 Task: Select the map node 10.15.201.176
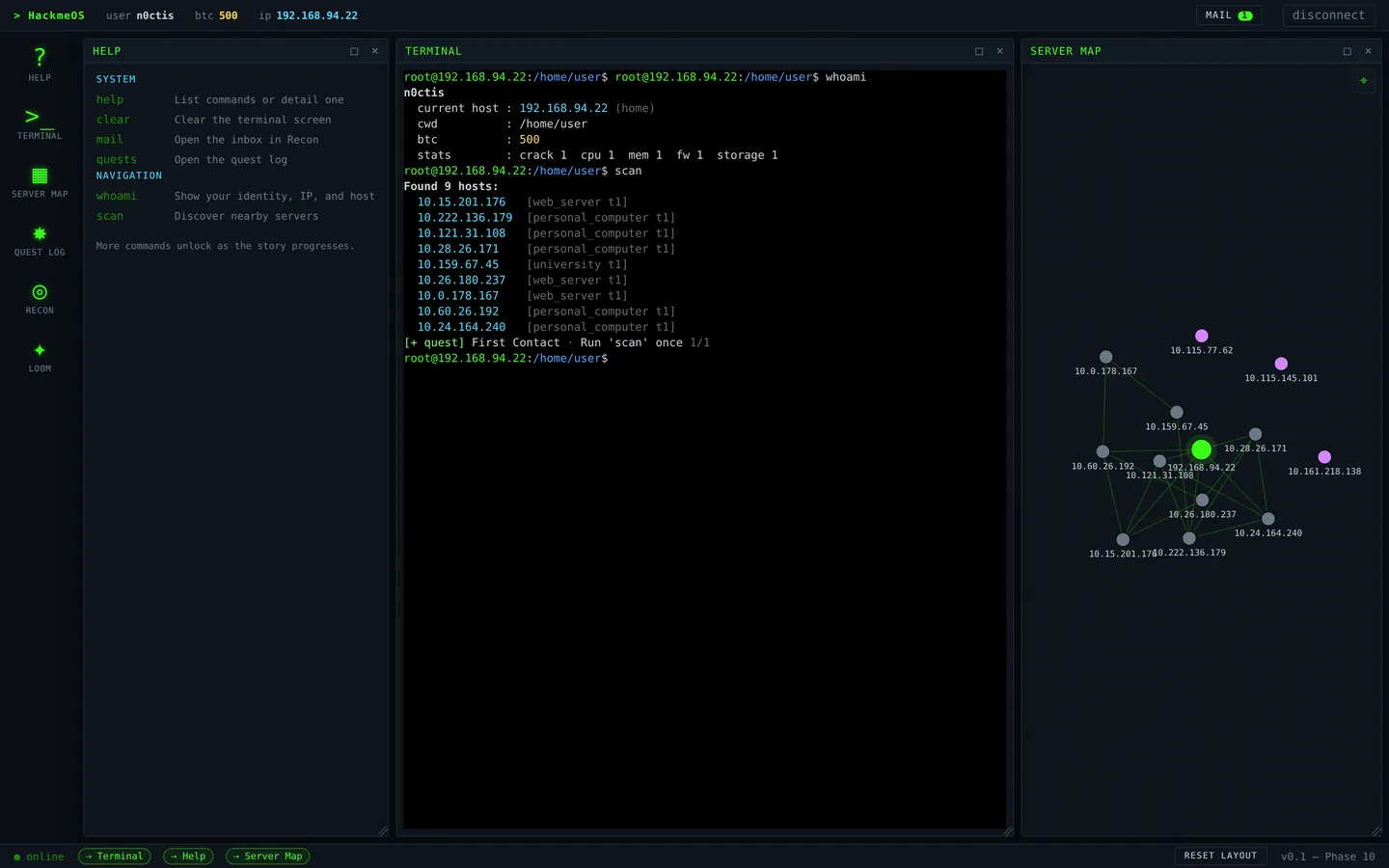(x=1123, y=540)
